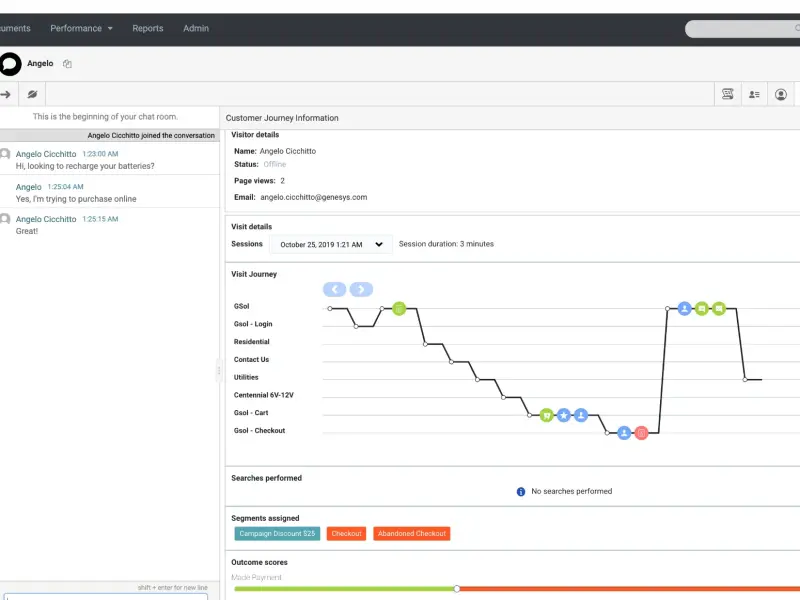Open the contact details list icon
800x600 pixels.
pyautogui.click(x=754, y=94)
